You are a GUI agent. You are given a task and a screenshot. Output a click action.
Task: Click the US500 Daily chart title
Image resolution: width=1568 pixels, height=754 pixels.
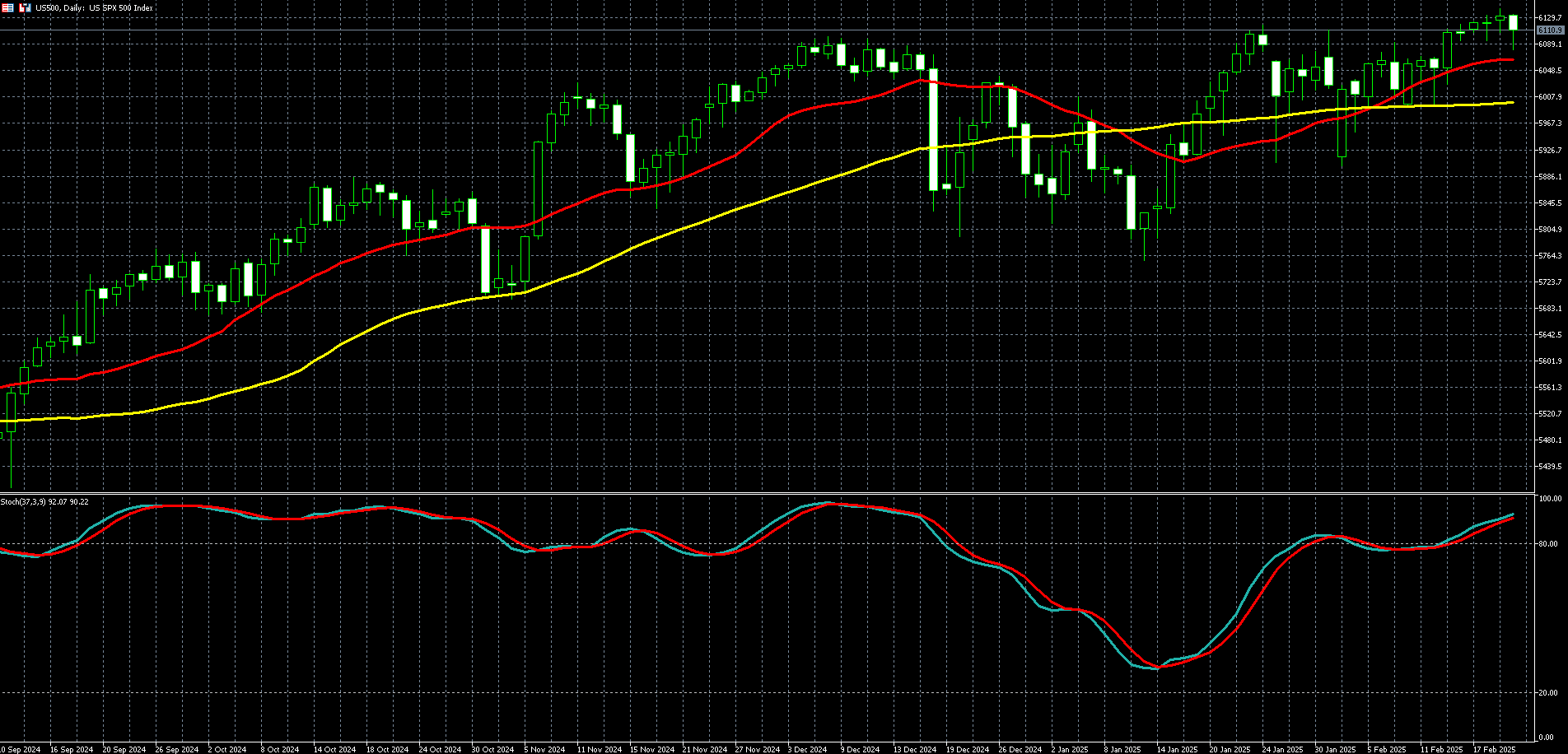pos(94,7)
